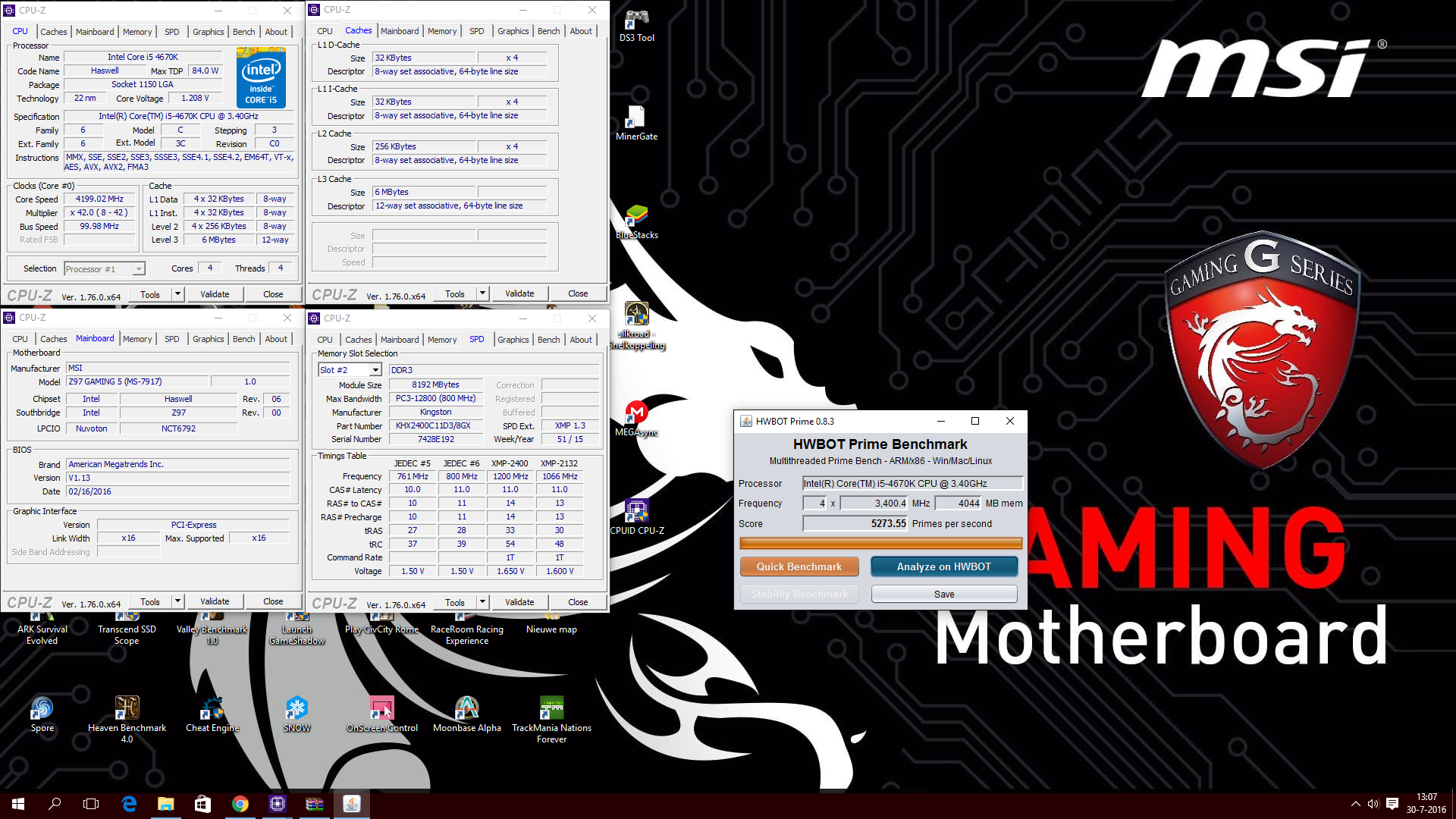Launch Microsoft Edge from the taskbar
This screenshot has width=1456, height=819.
[129, 804]
